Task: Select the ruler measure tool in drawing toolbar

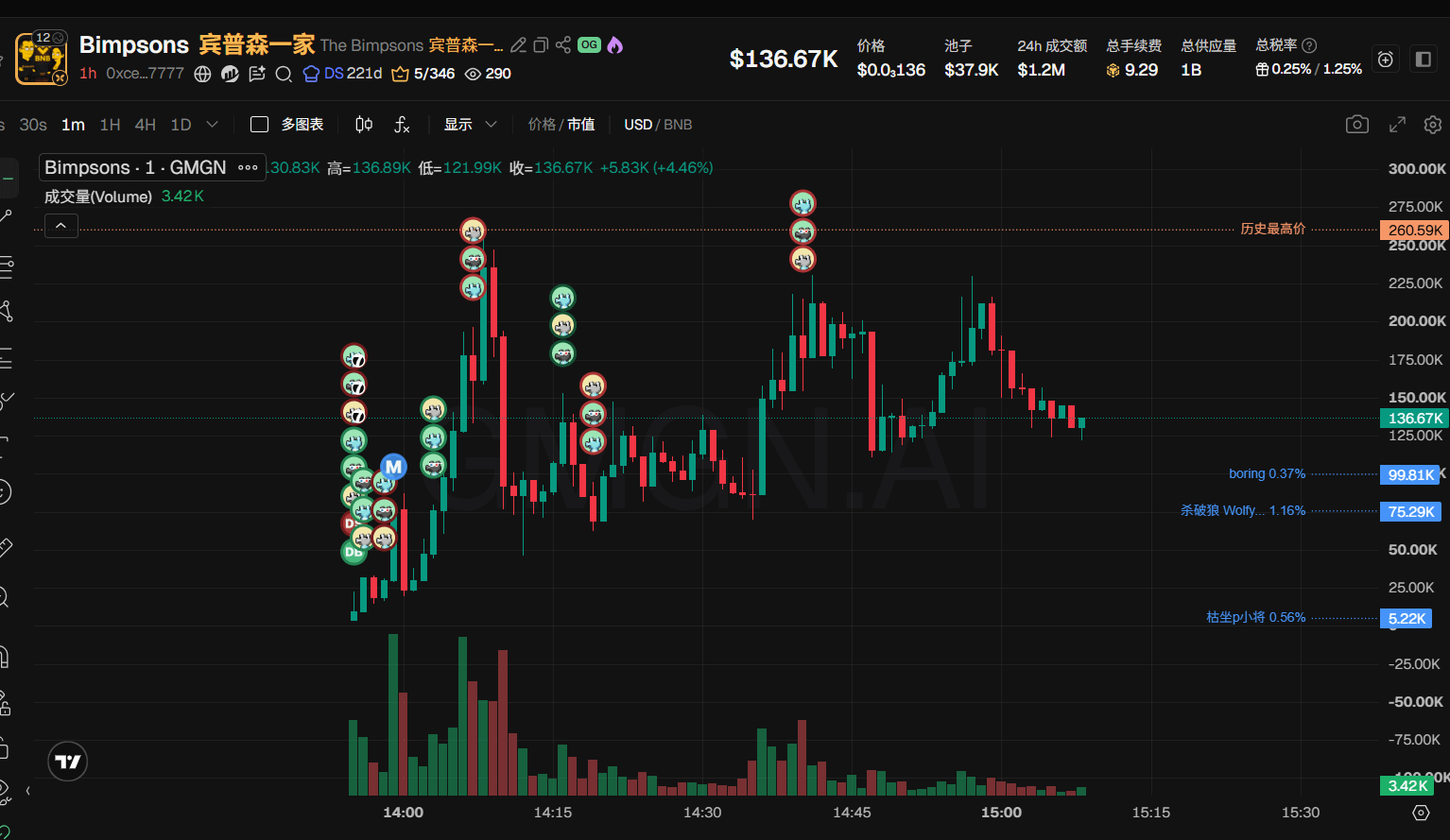Action: click(5, 546)
